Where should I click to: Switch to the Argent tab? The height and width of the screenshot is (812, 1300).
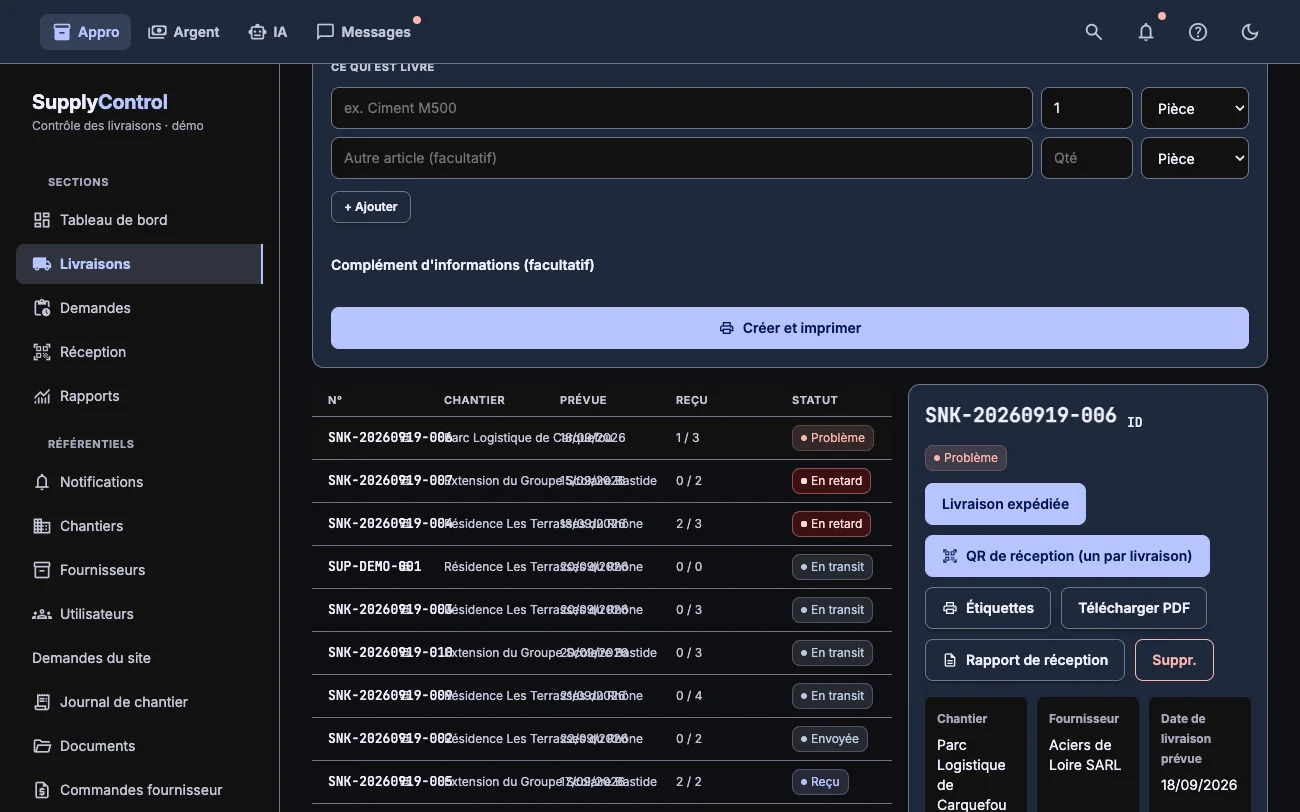(184, 32)
